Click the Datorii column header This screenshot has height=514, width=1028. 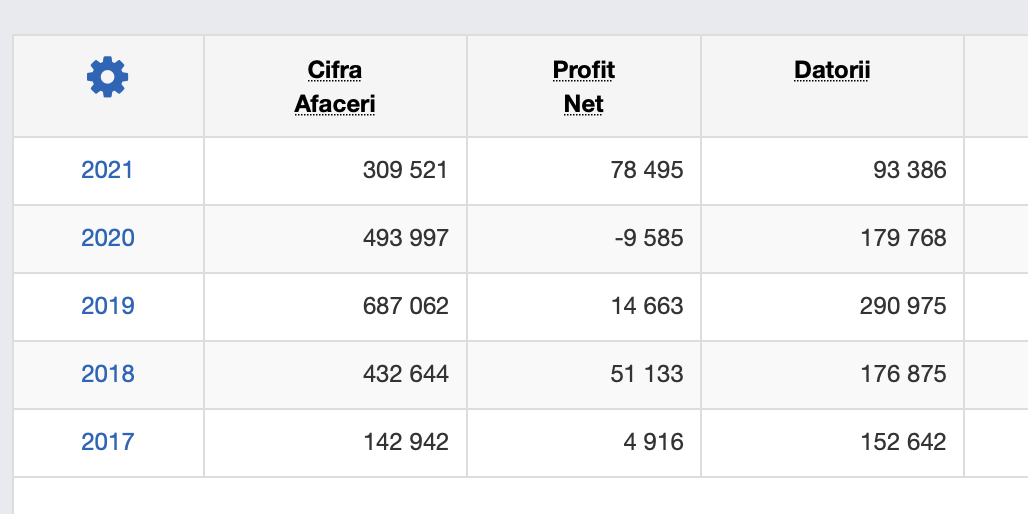pos(832,70)
